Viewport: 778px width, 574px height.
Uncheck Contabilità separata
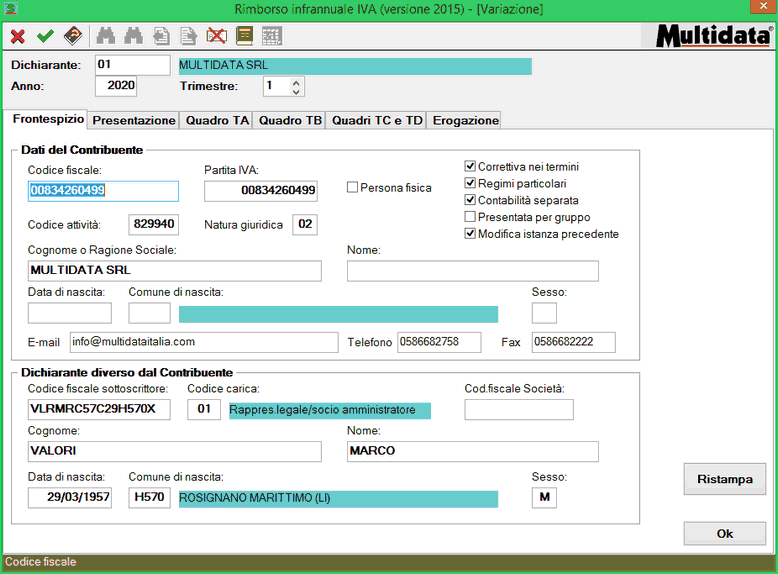(x=470, y=200)
